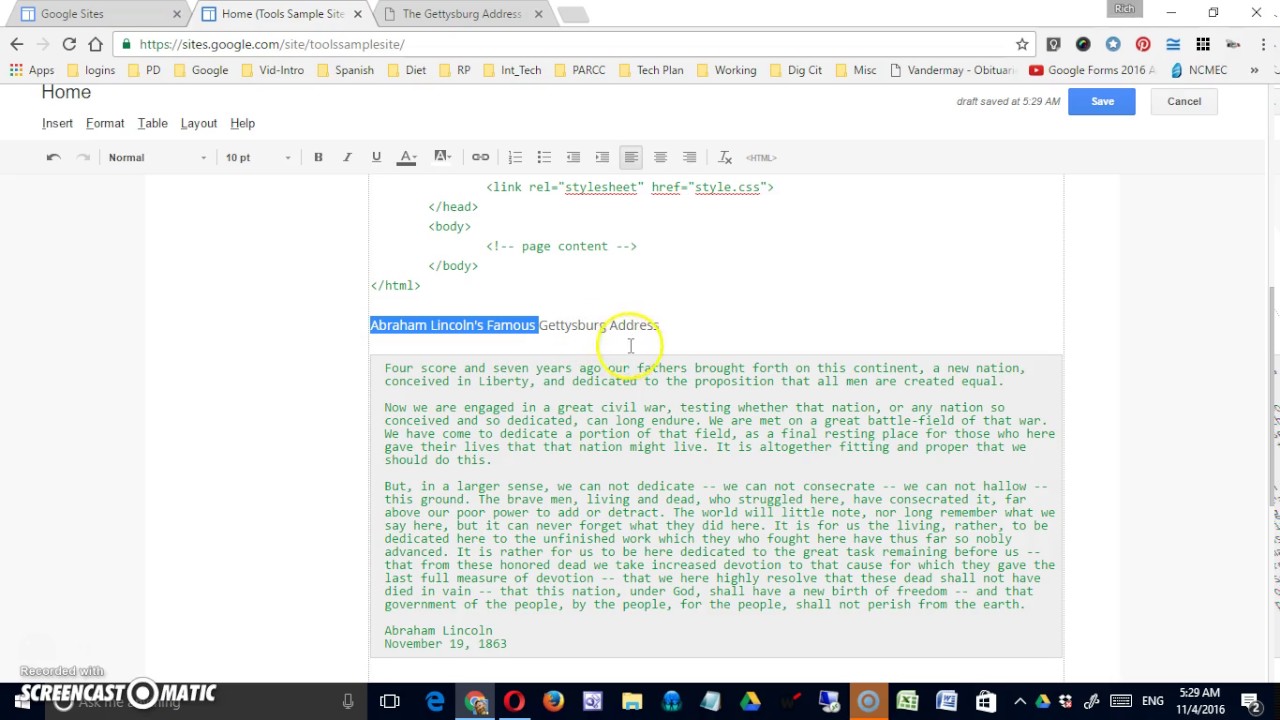Open the Google Forms 2016 bookmark
Viewport: 1280px width, 720px height.
click(x=1092, y=70)
